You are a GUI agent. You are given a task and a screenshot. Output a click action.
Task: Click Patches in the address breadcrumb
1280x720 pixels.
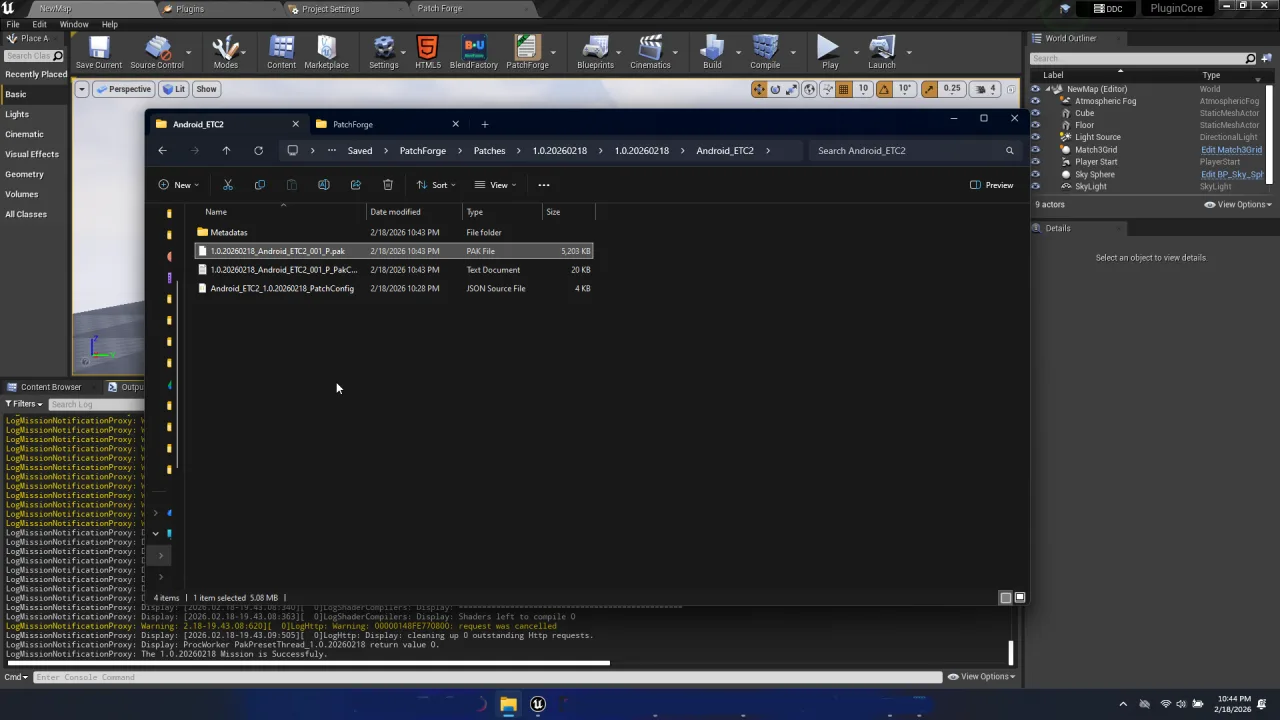click(489, 151)
